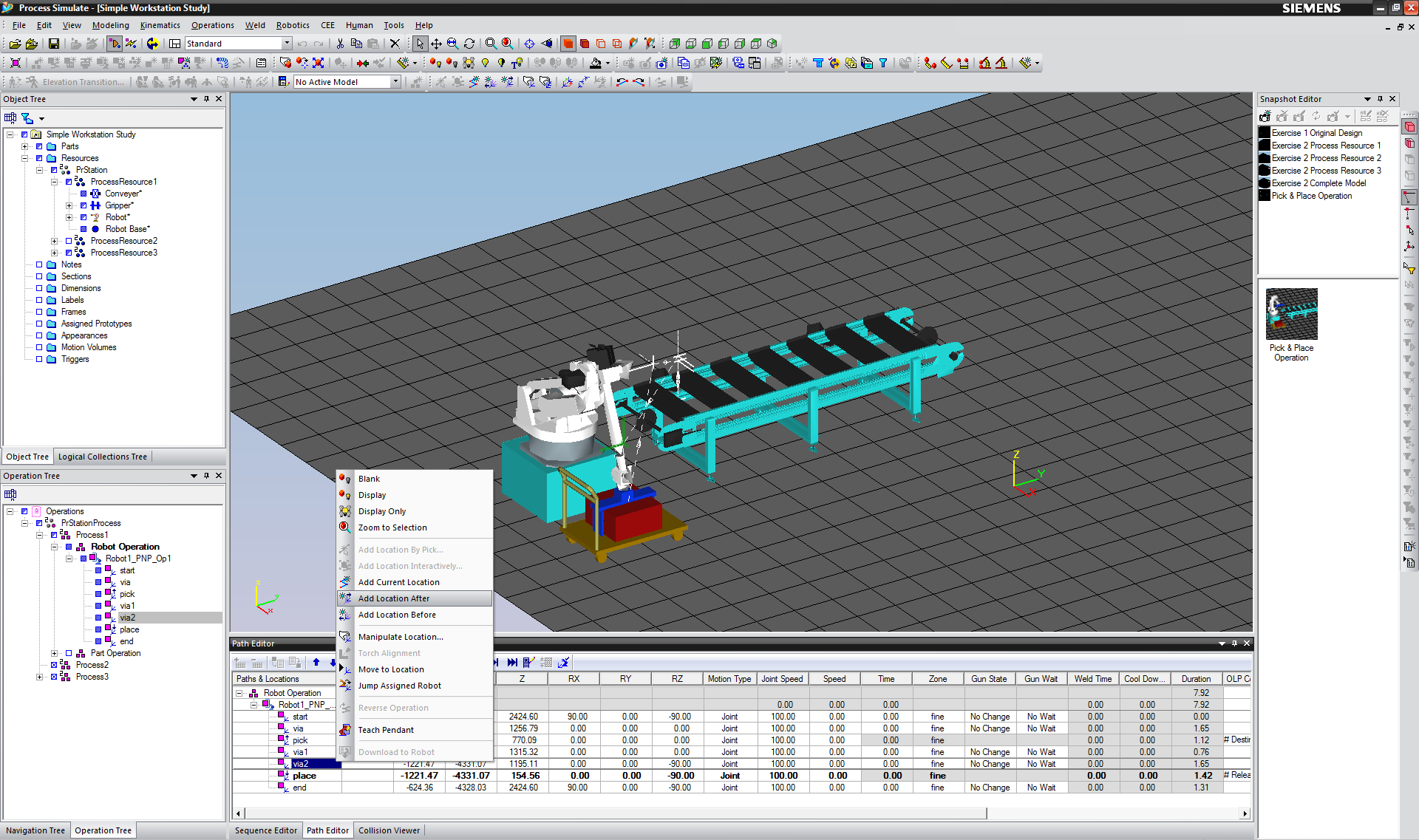Choose Move to Location from context menu
Viewport: 1419px width, 840px height.
click(415, 669)
